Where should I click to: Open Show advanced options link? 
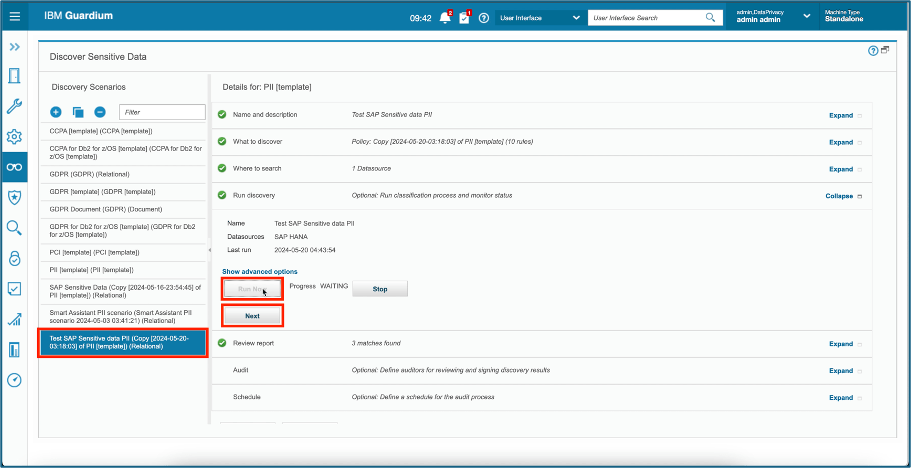coord(259,271)
